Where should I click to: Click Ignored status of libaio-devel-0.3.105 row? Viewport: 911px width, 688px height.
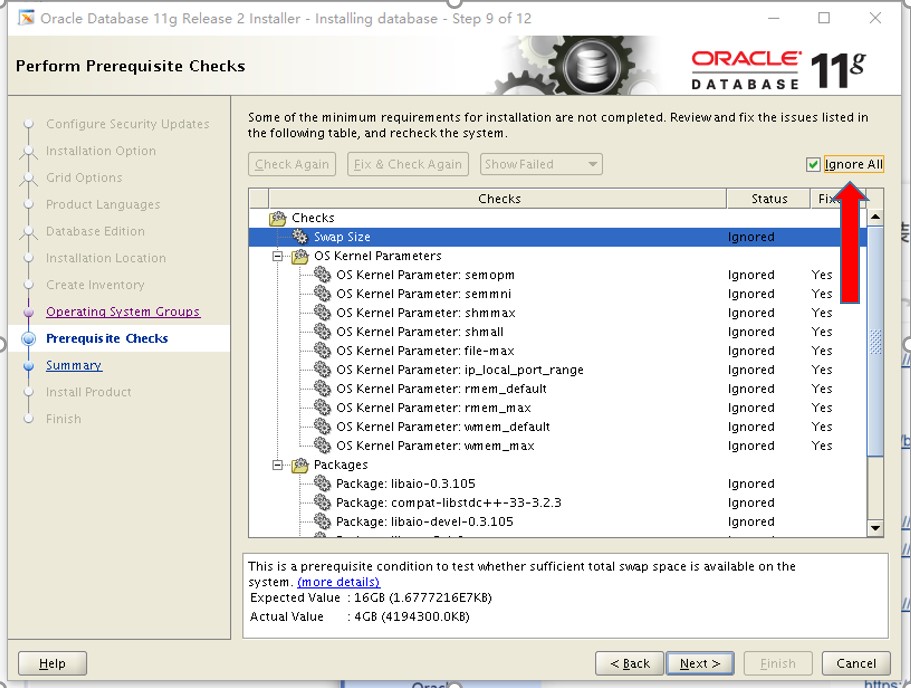pyautogui.click(x=751, y=521)
